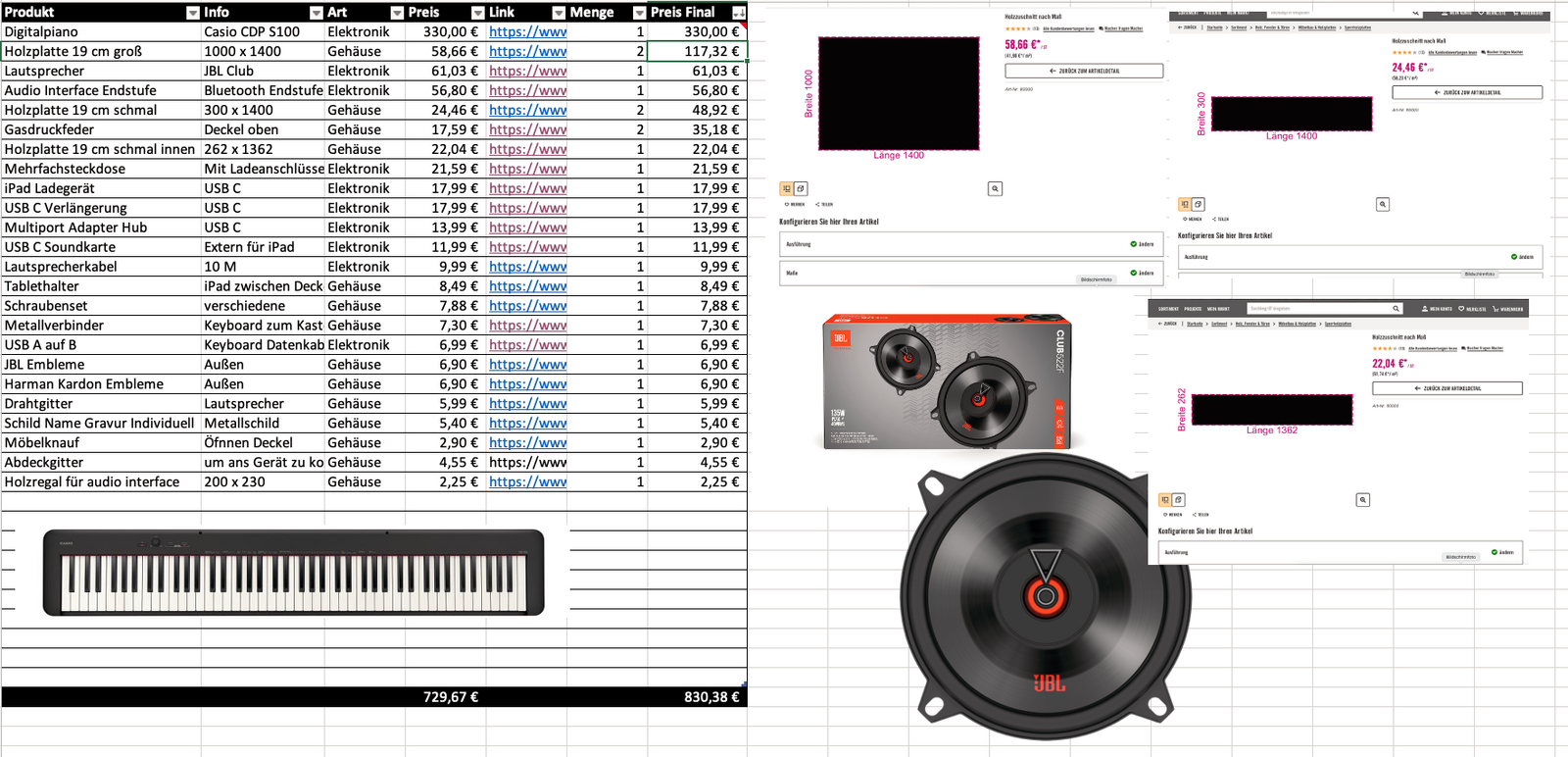
Task: Click Merken heart in 58,66 € screenshot
Action: pyautogui.click(x=787, y=205)
